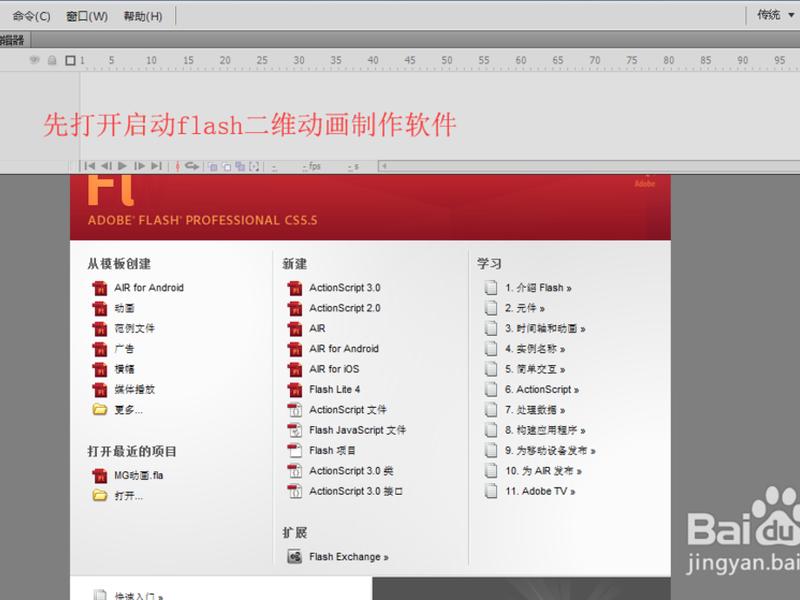This screenshot has width=800, height=600.
Task: Open lesson 10. 为 AIR 发布
Action: (543, 471)
